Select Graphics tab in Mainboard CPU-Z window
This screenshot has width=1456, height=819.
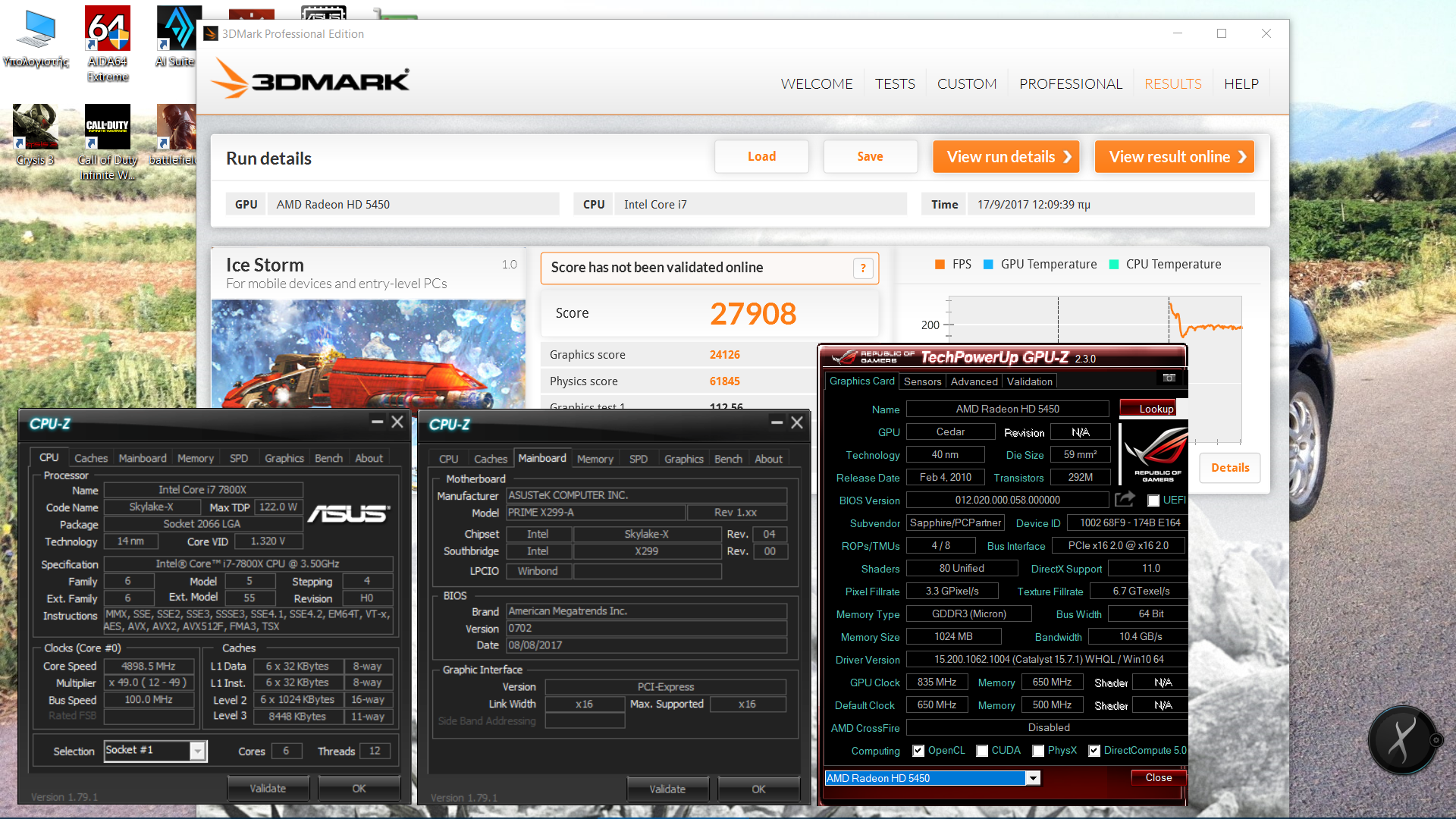683,459
